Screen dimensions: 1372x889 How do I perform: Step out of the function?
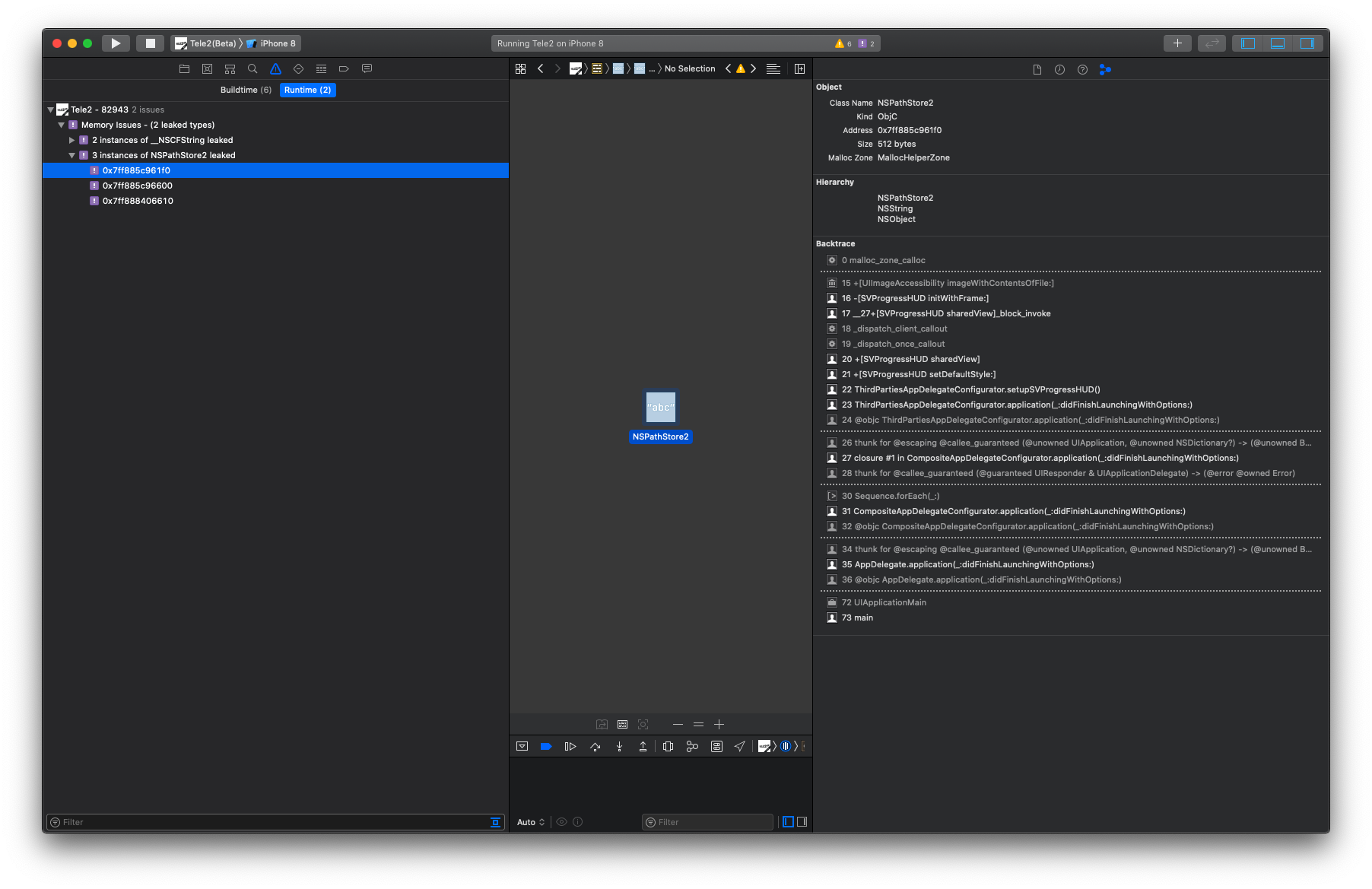643,747
